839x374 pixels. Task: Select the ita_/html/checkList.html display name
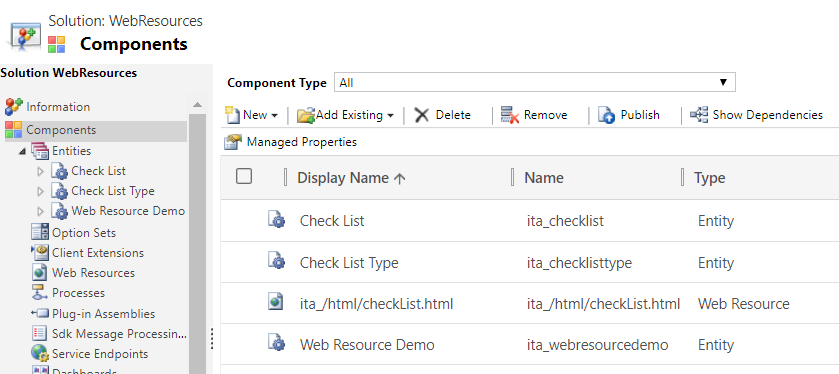click(376, 304)
